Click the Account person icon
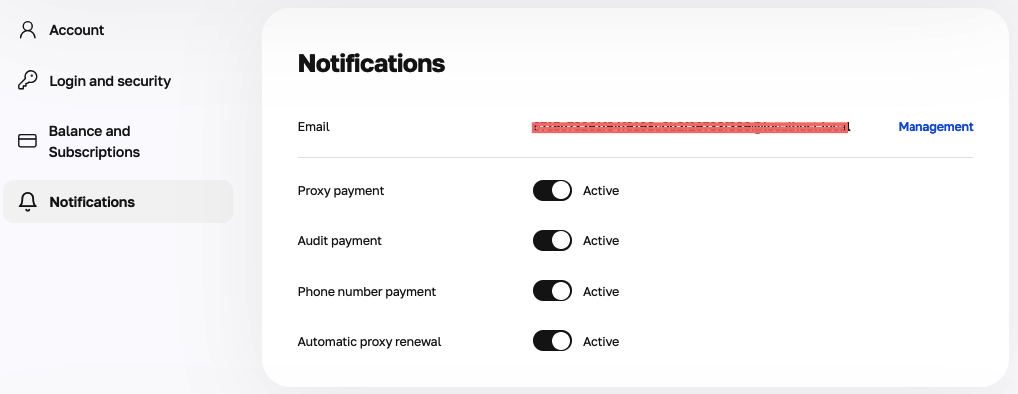 [x=27, y=30]
